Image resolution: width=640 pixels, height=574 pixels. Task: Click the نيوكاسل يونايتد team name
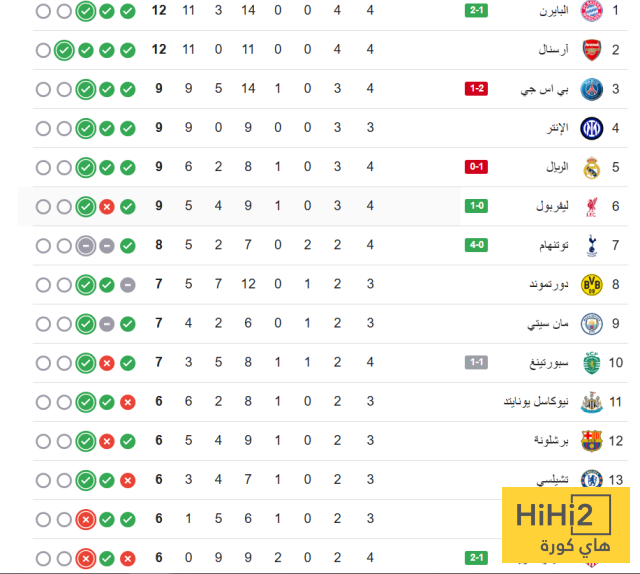click(x=536, y=401)
